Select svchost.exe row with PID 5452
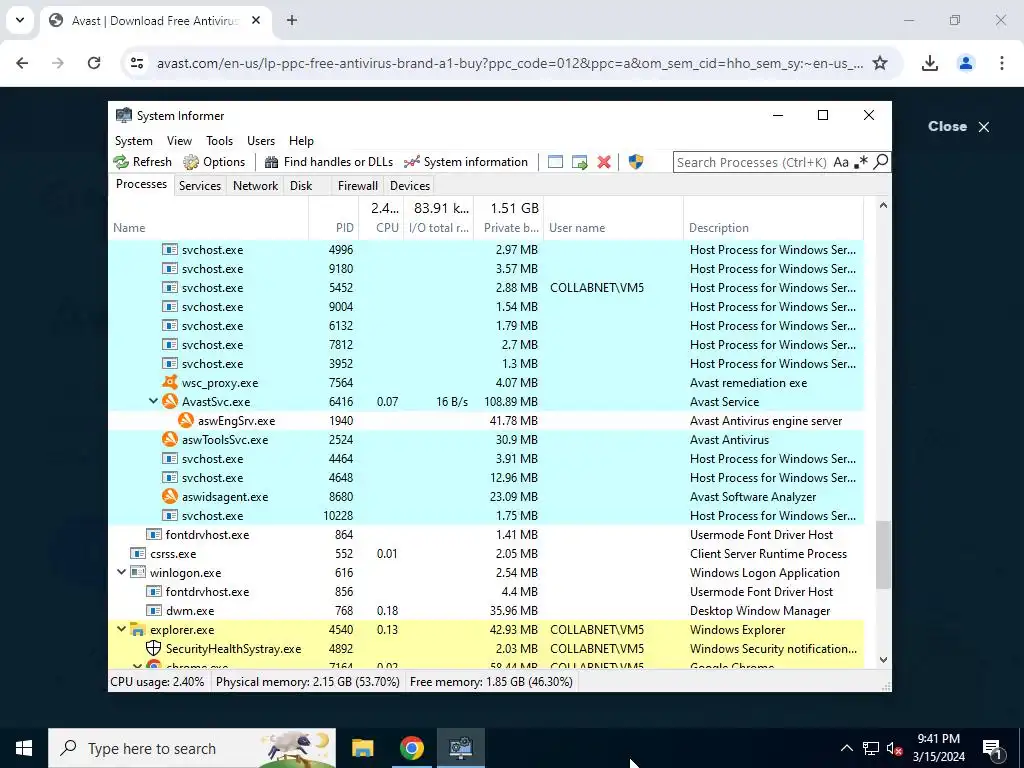 pos(486,287)
